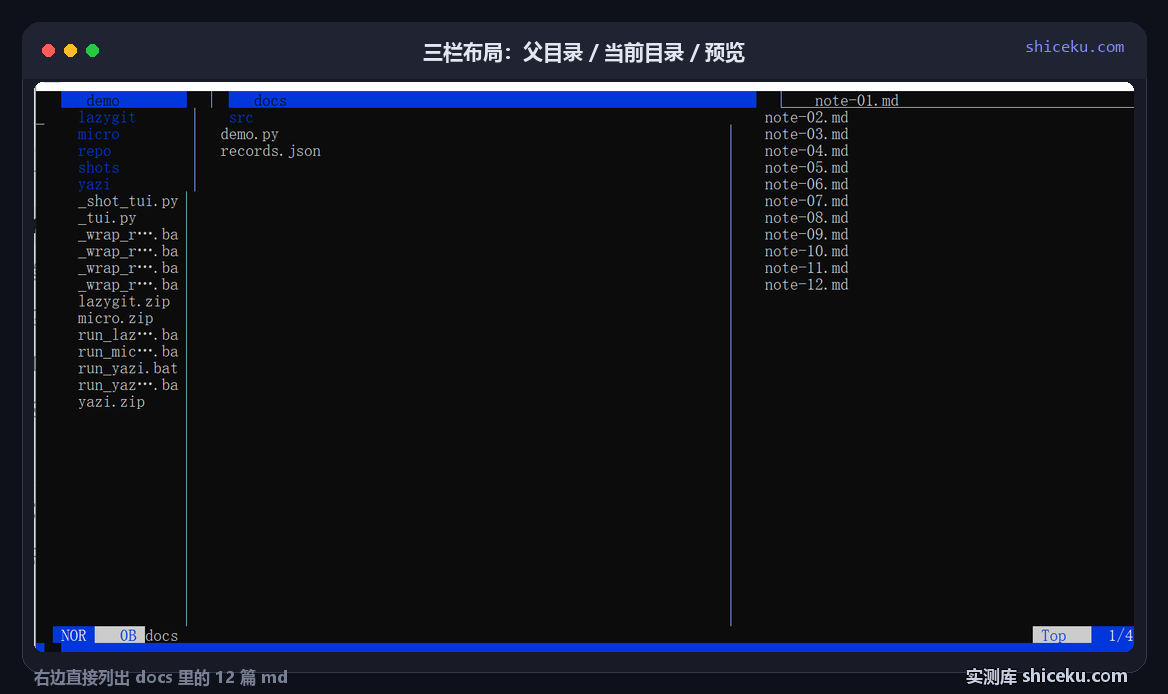Viewport: 1168px width, 694px height.
Task: Select records.json file
Action: coord(270,151)
